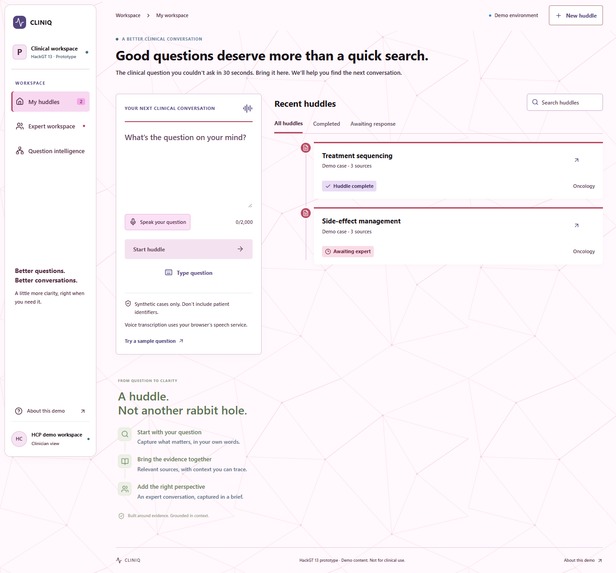Screen dimensions: 616x573
Task: Click the Question intelligence network icon
Action: 20,151
